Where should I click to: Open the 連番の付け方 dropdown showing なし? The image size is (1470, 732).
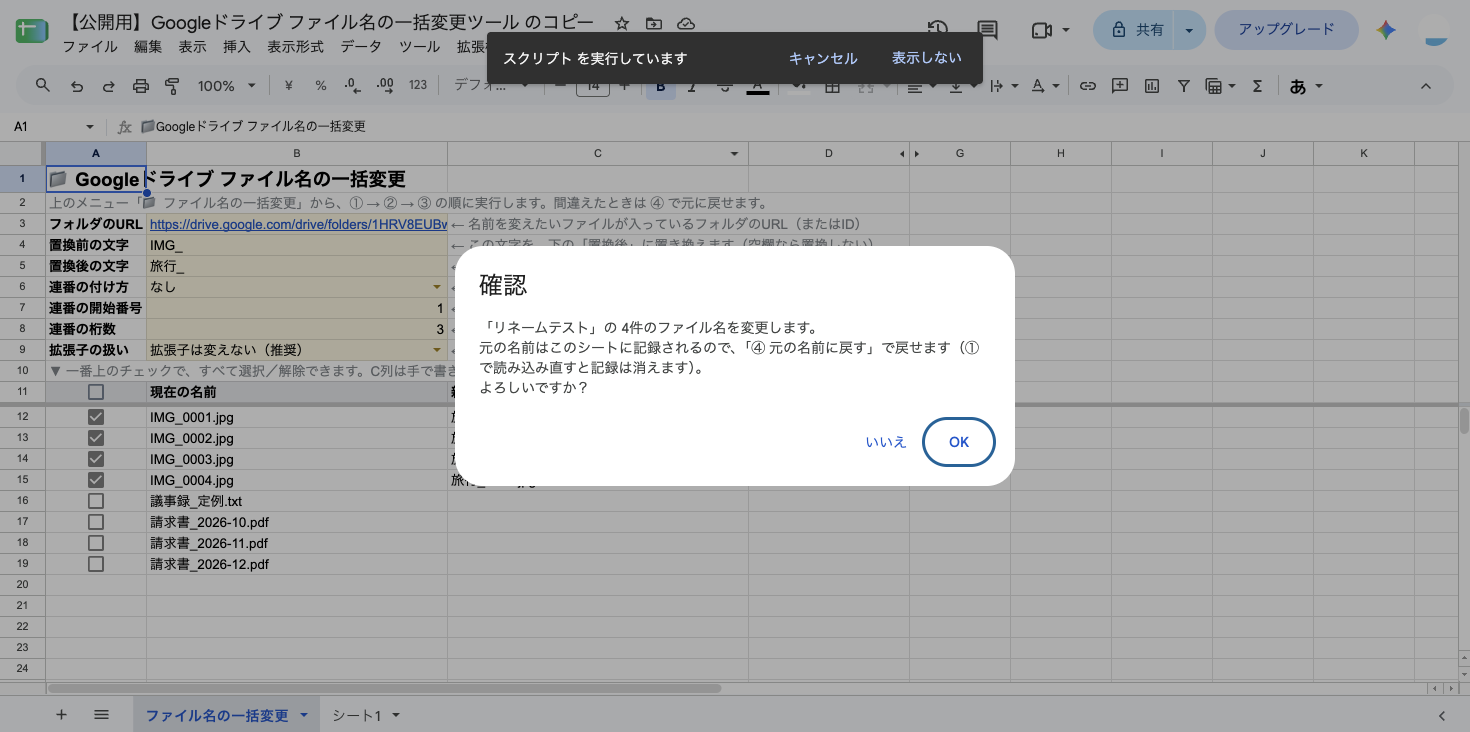click(x=436, y=287)
